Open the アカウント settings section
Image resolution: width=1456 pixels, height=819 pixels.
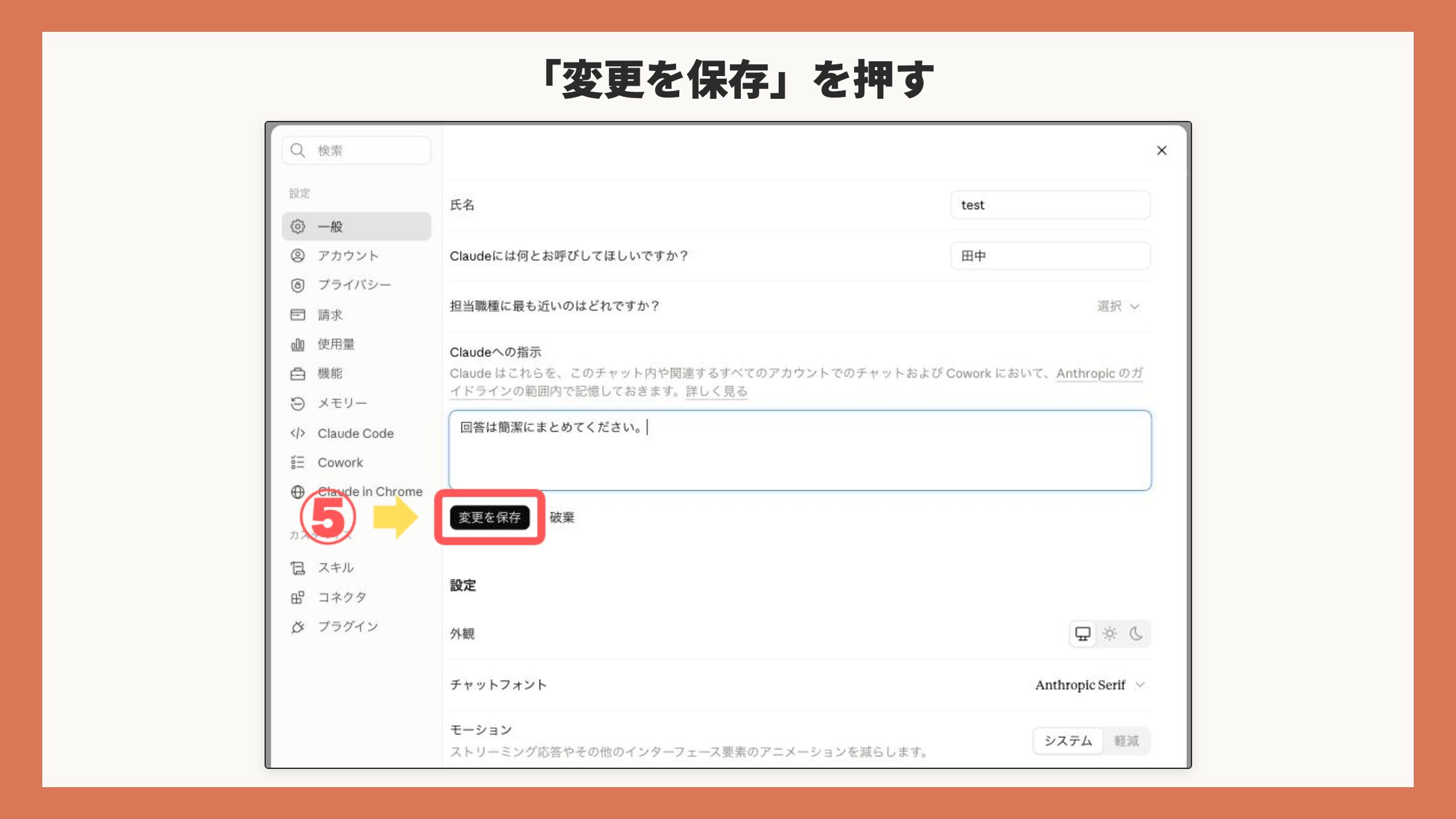[357, 255]
